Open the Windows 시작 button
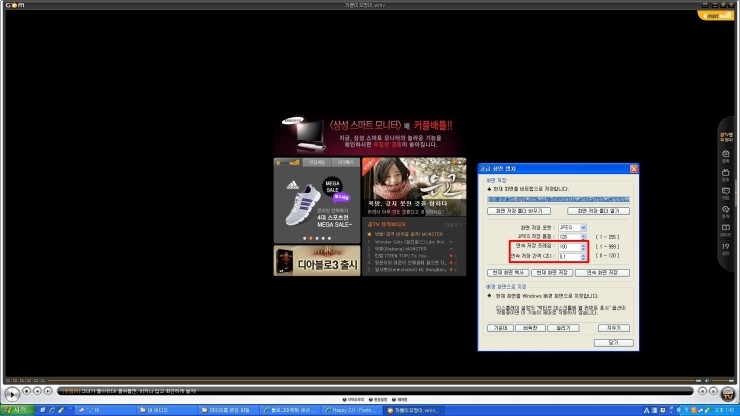Image resolution: width=740 pixels, height=416 pixels. point(17,410)
